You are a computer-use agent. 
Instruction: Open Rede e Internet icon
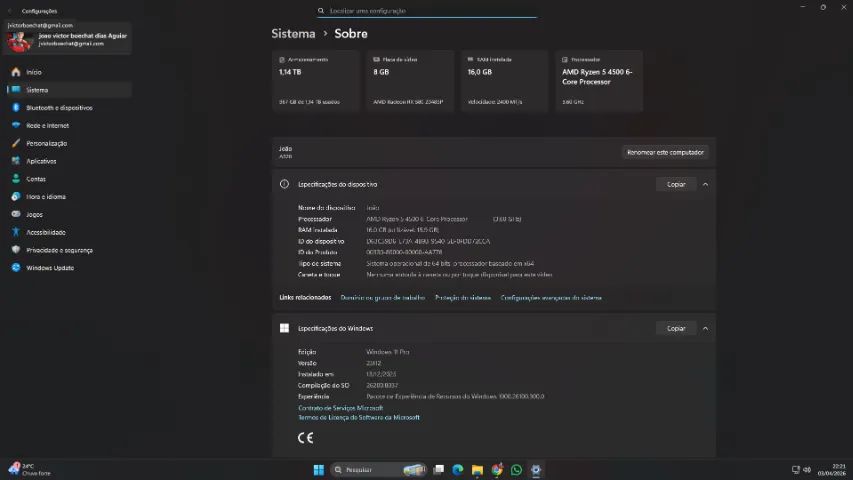coord(16,125)
